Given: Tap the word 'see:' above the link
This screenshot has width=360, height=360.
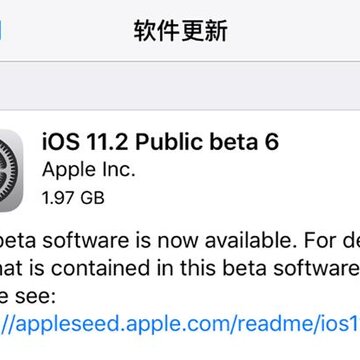Looking at the screenshot, I should [34, 297].
